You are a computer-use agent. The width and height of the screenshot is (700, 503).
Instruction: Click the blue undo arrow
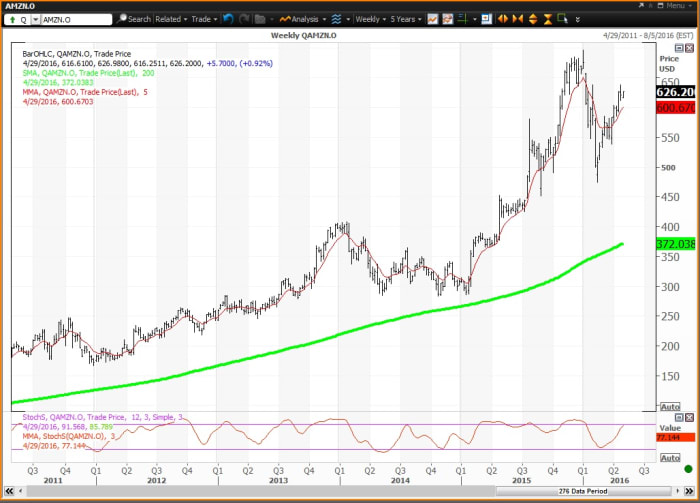227,19
